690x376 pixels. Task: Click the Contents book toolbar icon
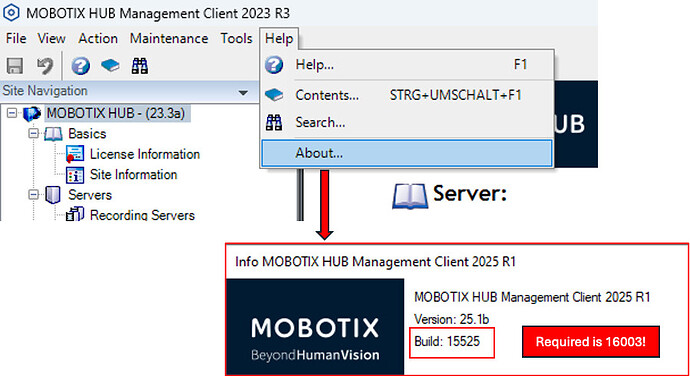[x=110, y=66]
